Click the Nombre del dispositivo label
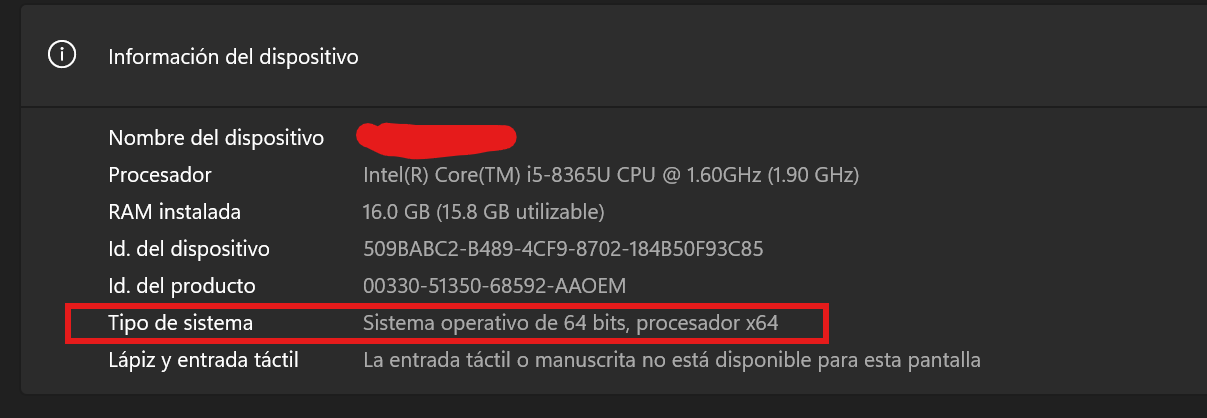 coord(216,138)
